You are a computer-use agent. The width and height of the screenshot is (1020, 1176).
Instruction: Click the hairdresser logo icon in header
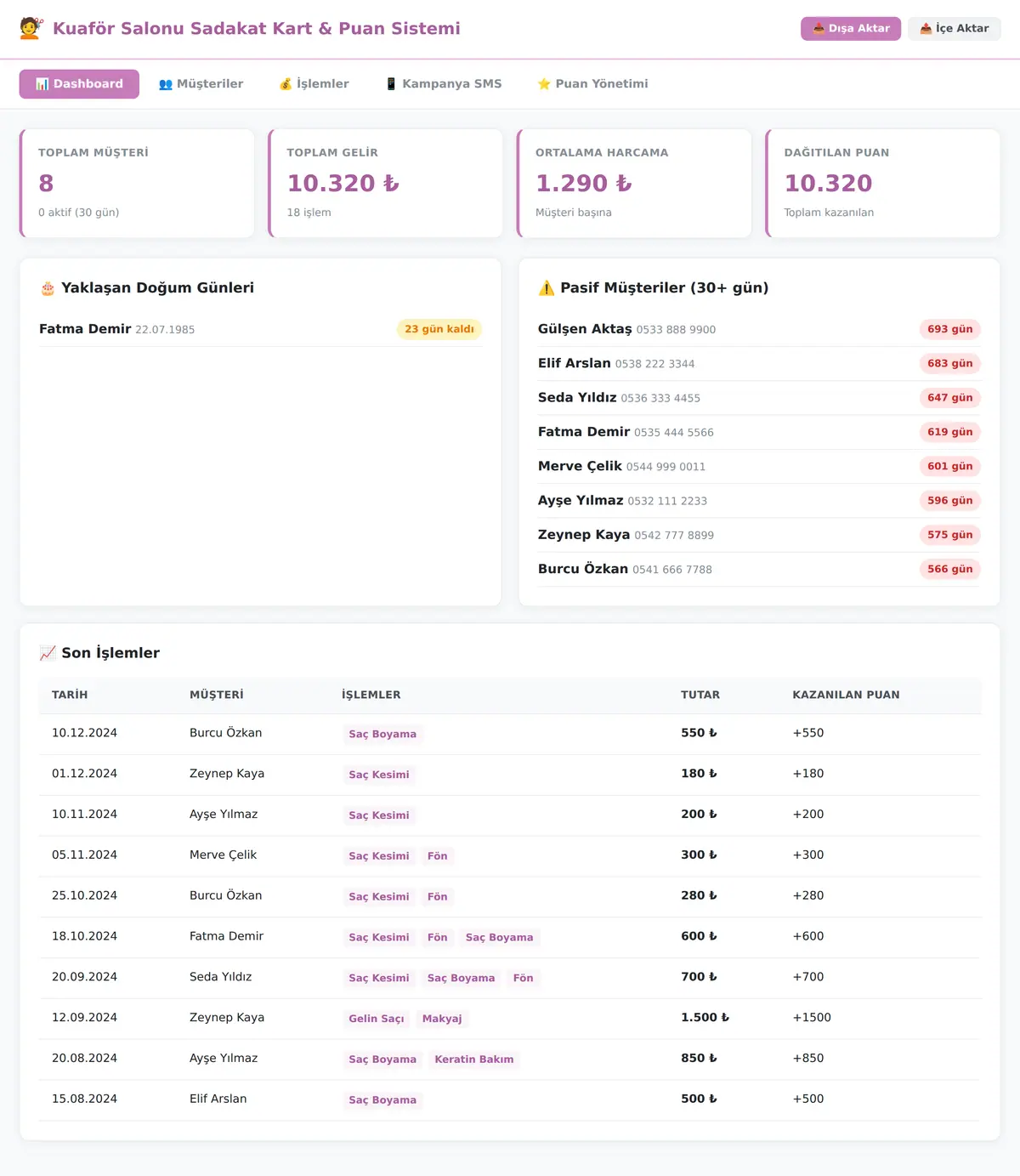(31, 28)
